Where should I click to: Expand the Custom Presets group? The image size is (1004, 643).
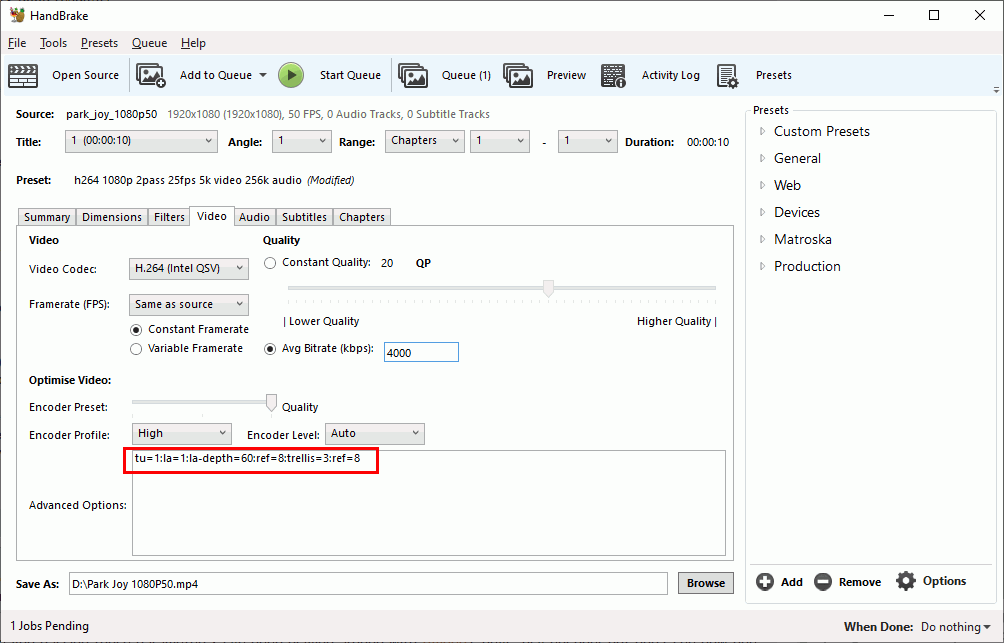[762, 131]
